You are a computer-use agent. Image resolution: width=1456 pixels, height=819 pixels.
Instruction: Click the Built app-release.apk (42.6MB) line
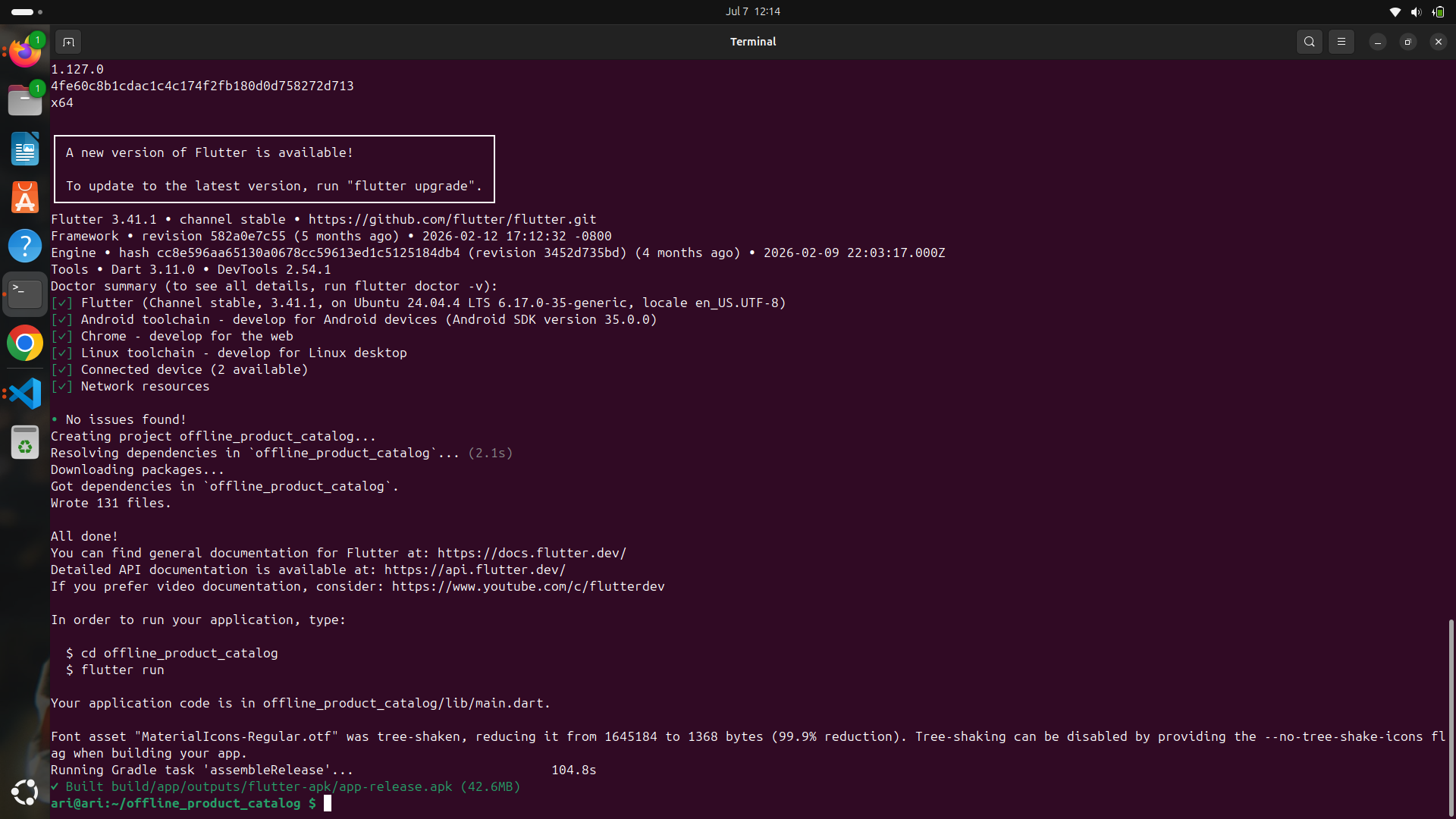tap(286, 786)
